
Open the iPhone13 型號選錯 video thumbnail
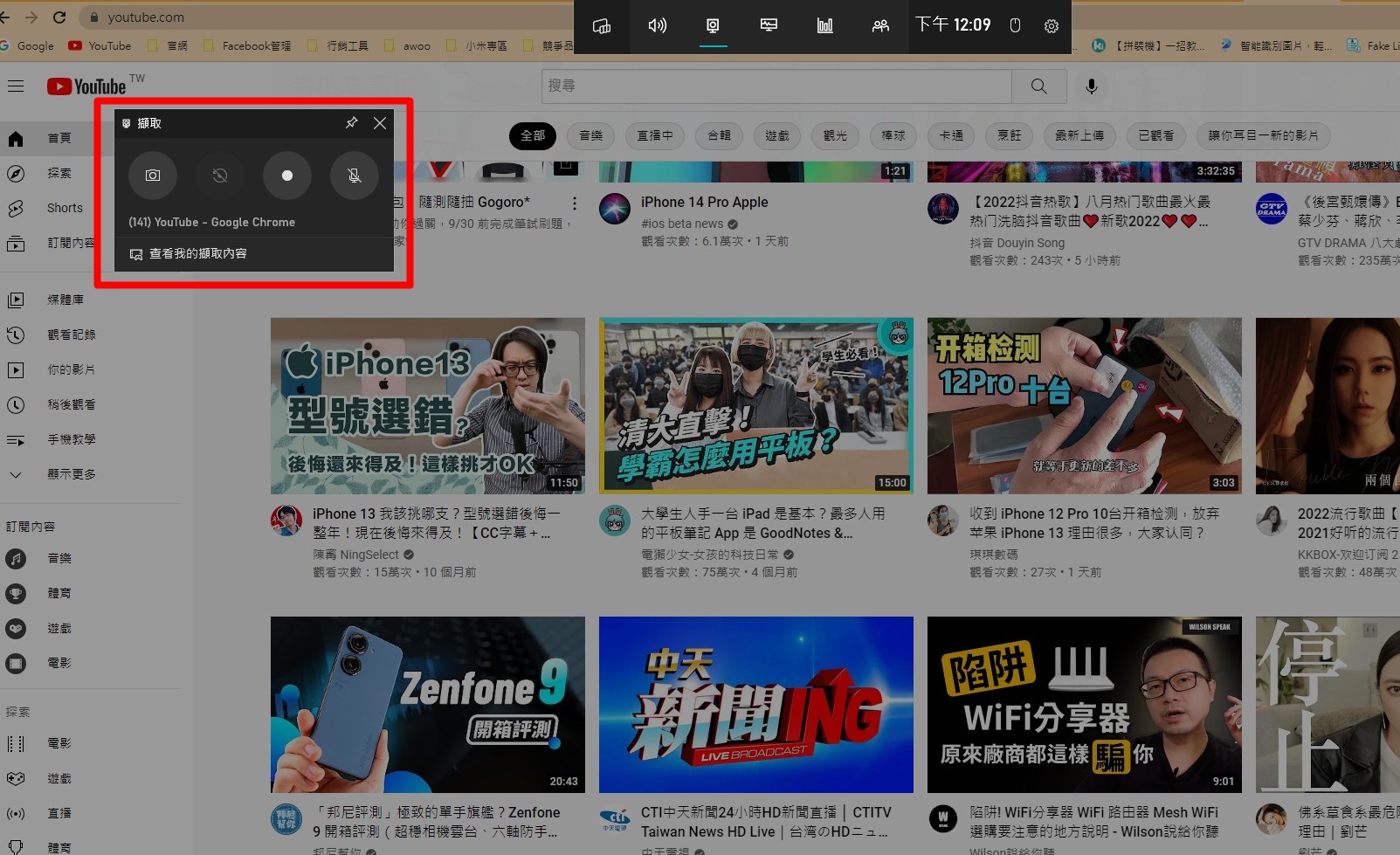tap(428, 405)
